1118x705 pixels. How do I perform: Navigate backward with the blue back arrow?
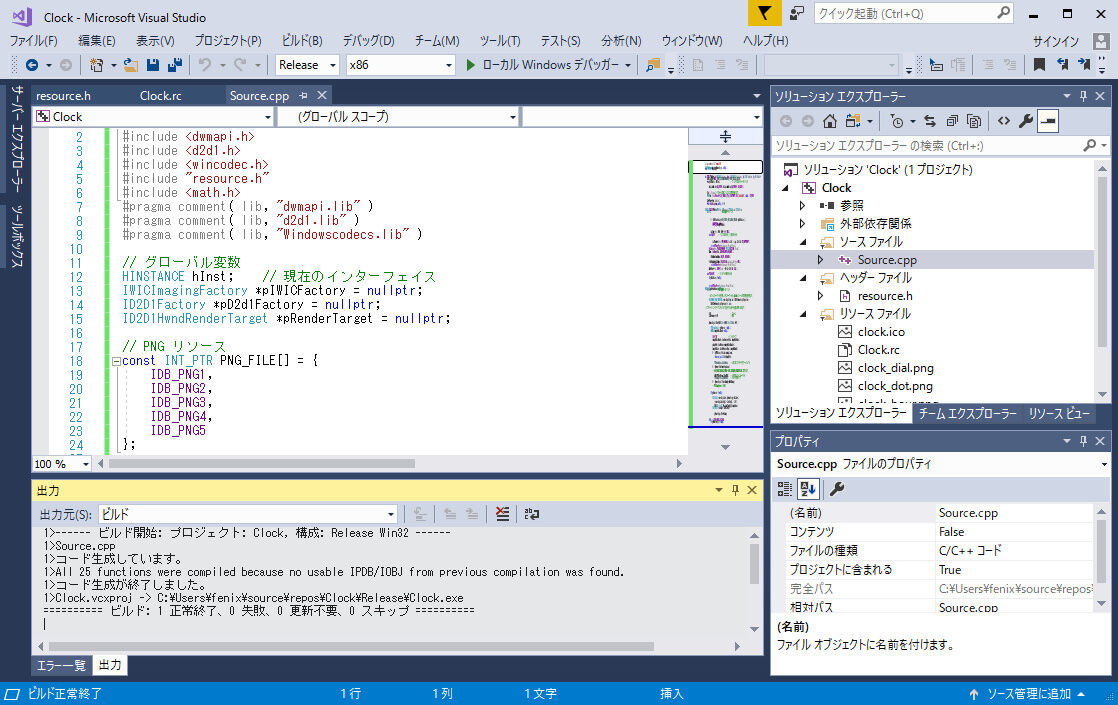pos(32,65)
